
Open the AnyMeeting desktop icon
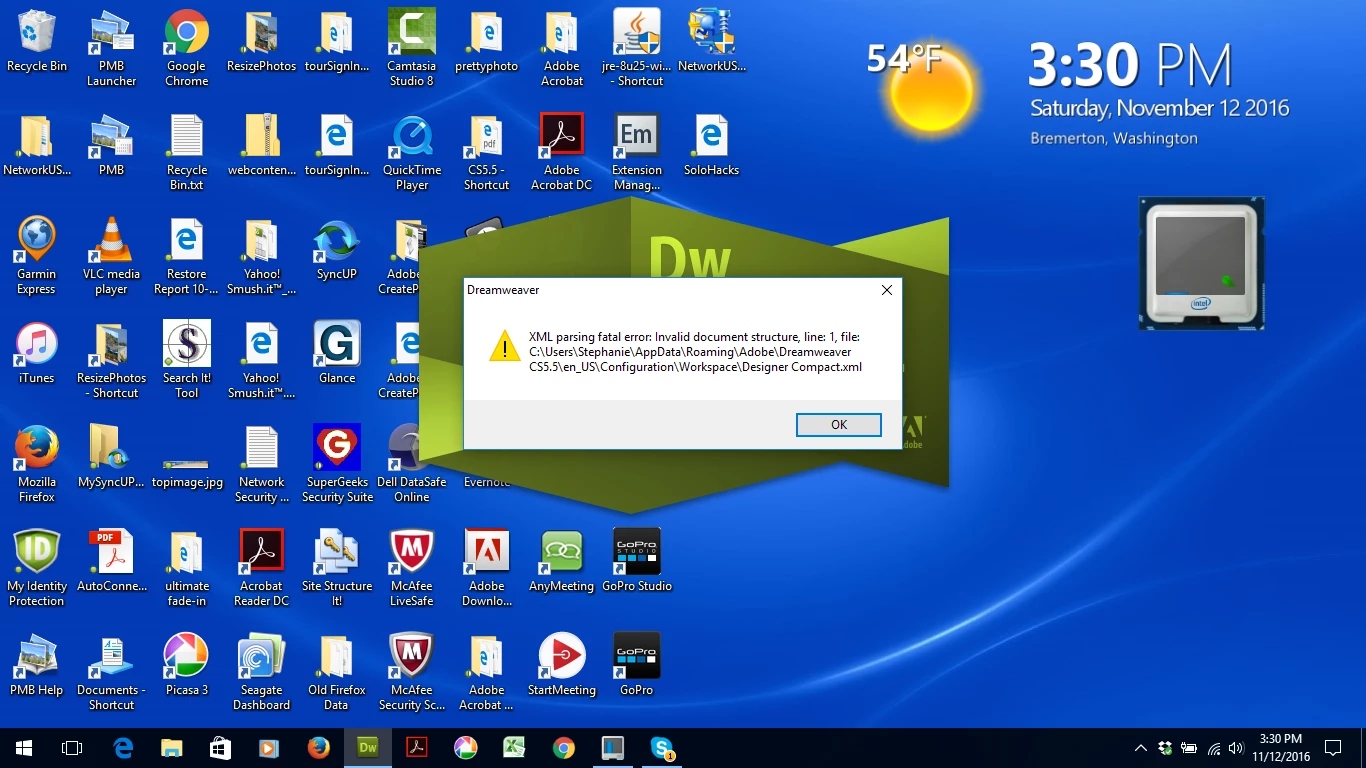(561, 562)
